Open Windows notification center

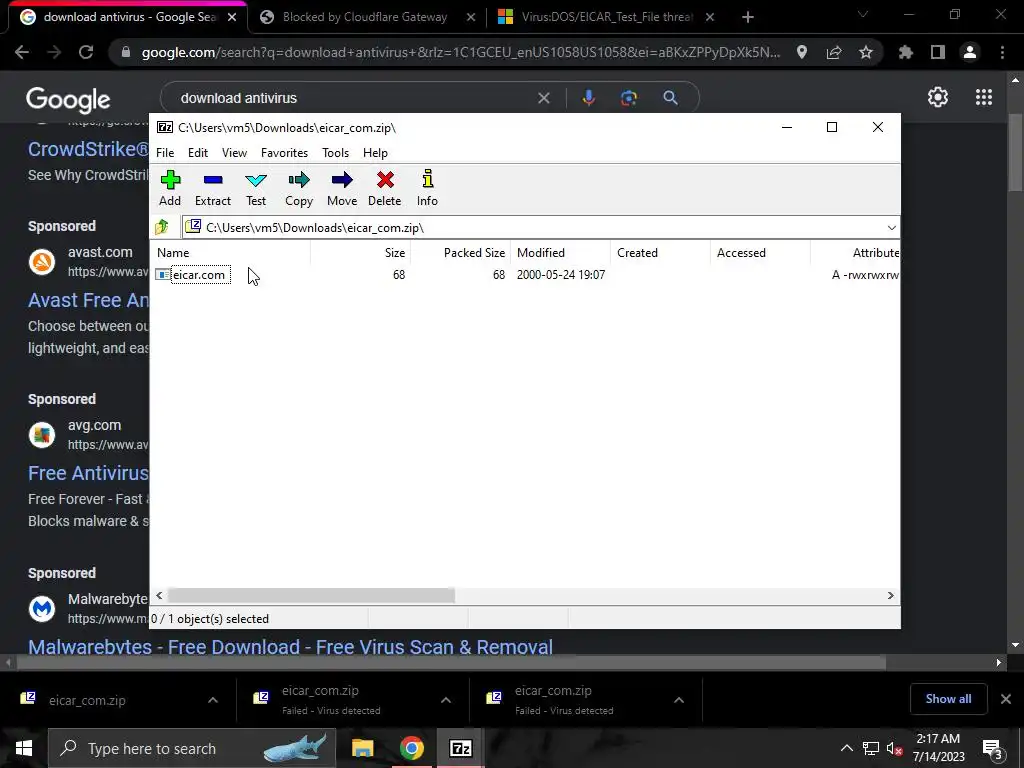pyautogui.click(x=992, y=749)
